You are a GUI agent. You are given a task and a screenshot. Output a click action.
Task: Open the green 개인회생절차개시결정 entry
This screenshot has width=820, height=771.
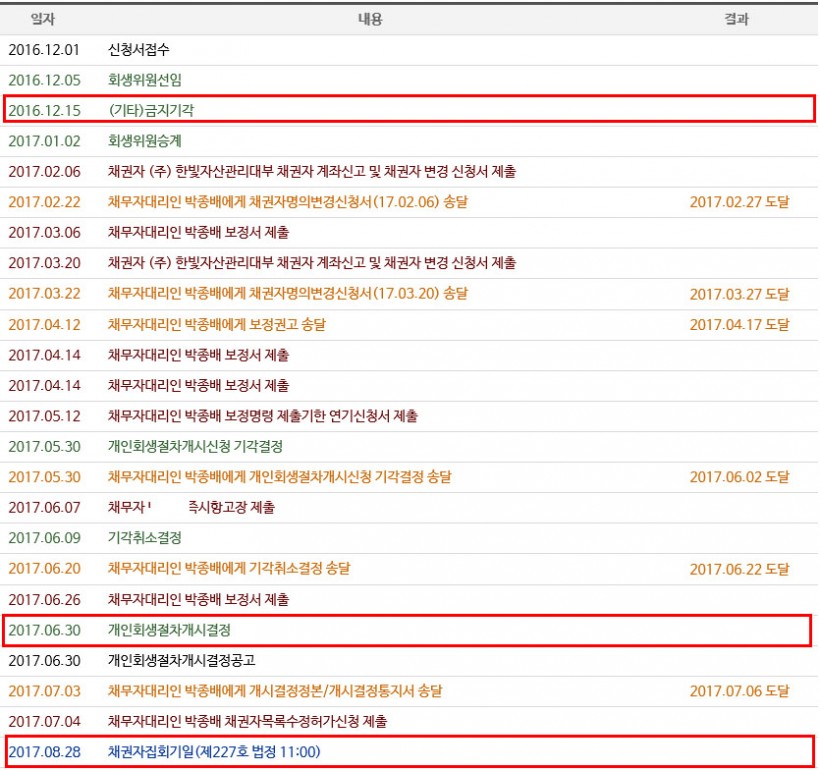coord(169,630)
